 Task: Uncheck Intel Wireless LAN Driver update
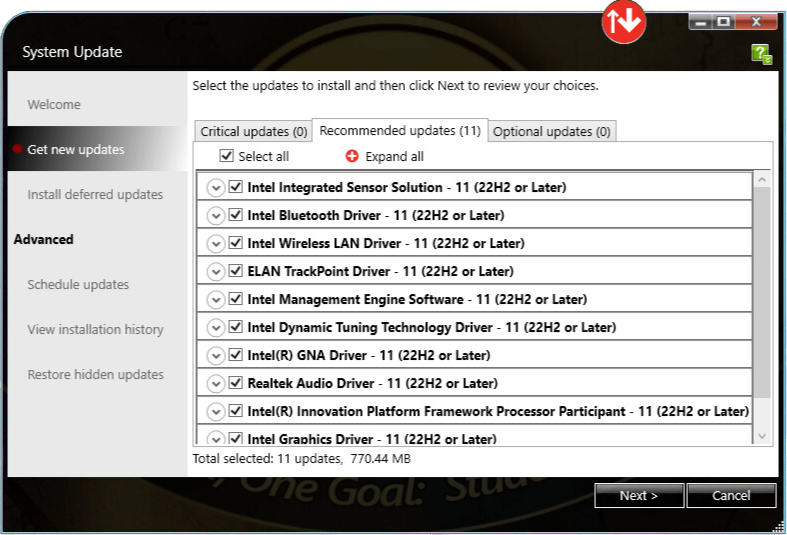point(235,243)
